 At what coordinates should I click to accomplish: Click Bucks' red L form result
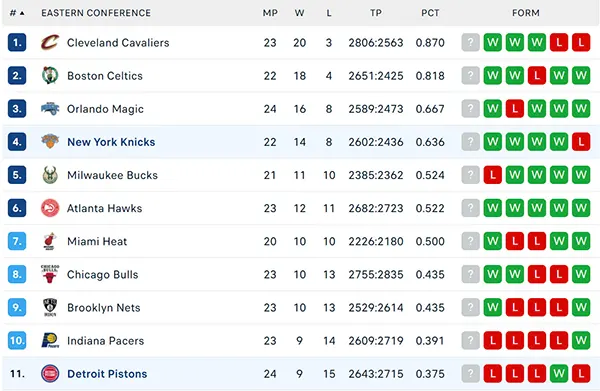492,175
